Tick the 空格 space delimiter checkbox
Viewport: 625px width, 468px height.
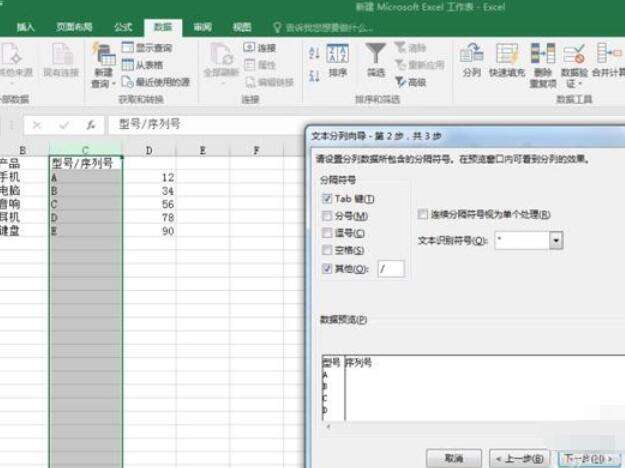pos(327,250)
